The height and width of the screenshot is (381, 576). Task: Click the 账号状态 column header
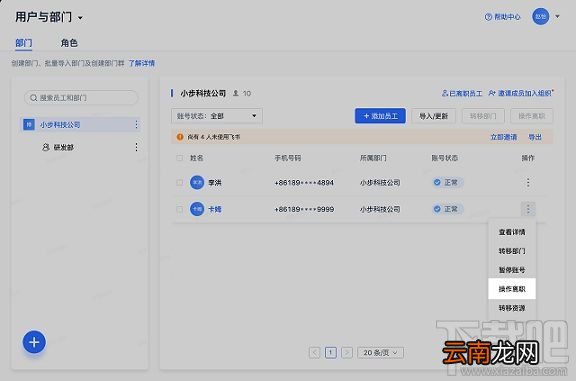[x=444, y=158]
